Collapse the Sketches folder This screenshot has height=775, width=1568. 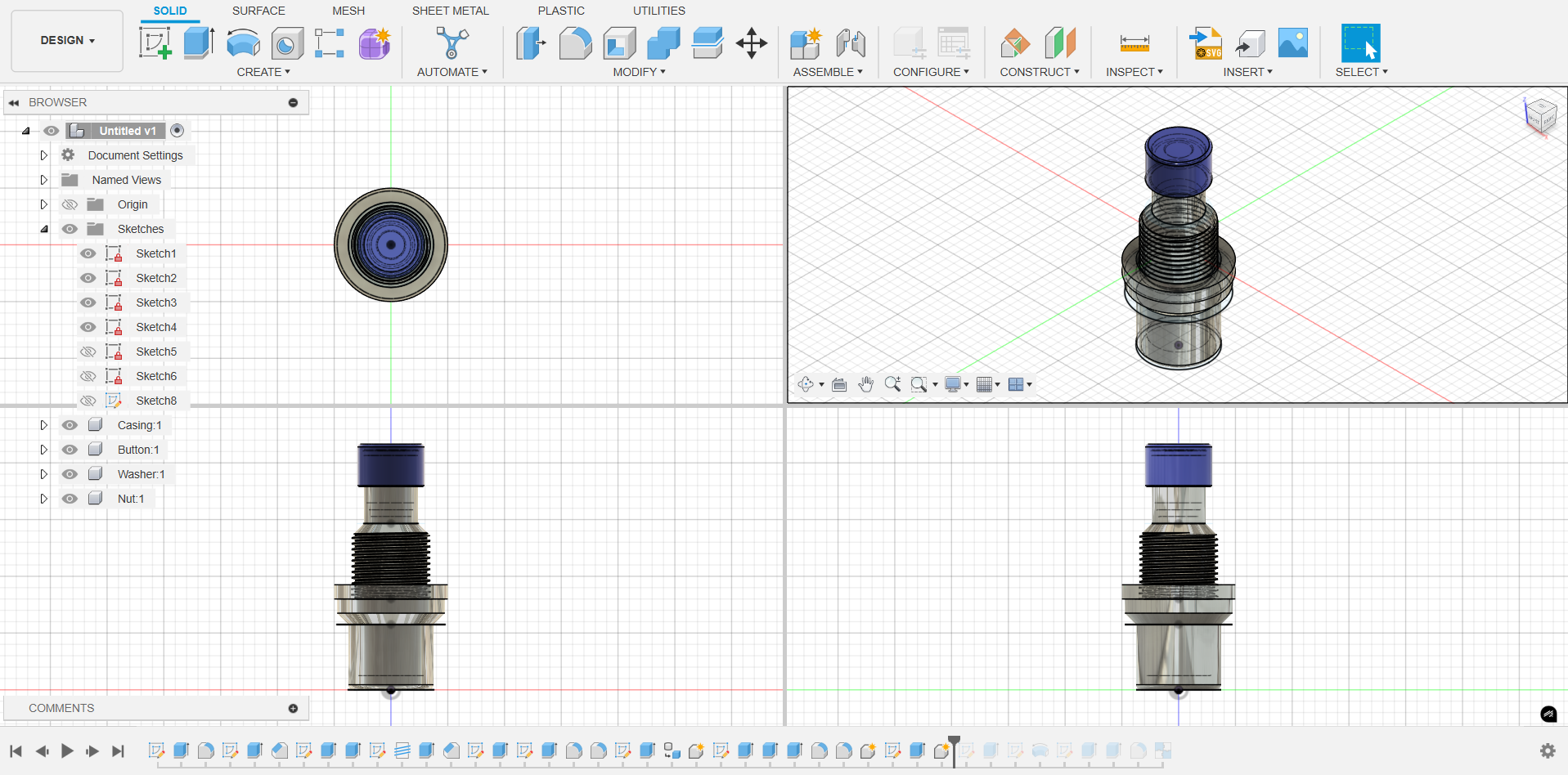click(44, 229)
